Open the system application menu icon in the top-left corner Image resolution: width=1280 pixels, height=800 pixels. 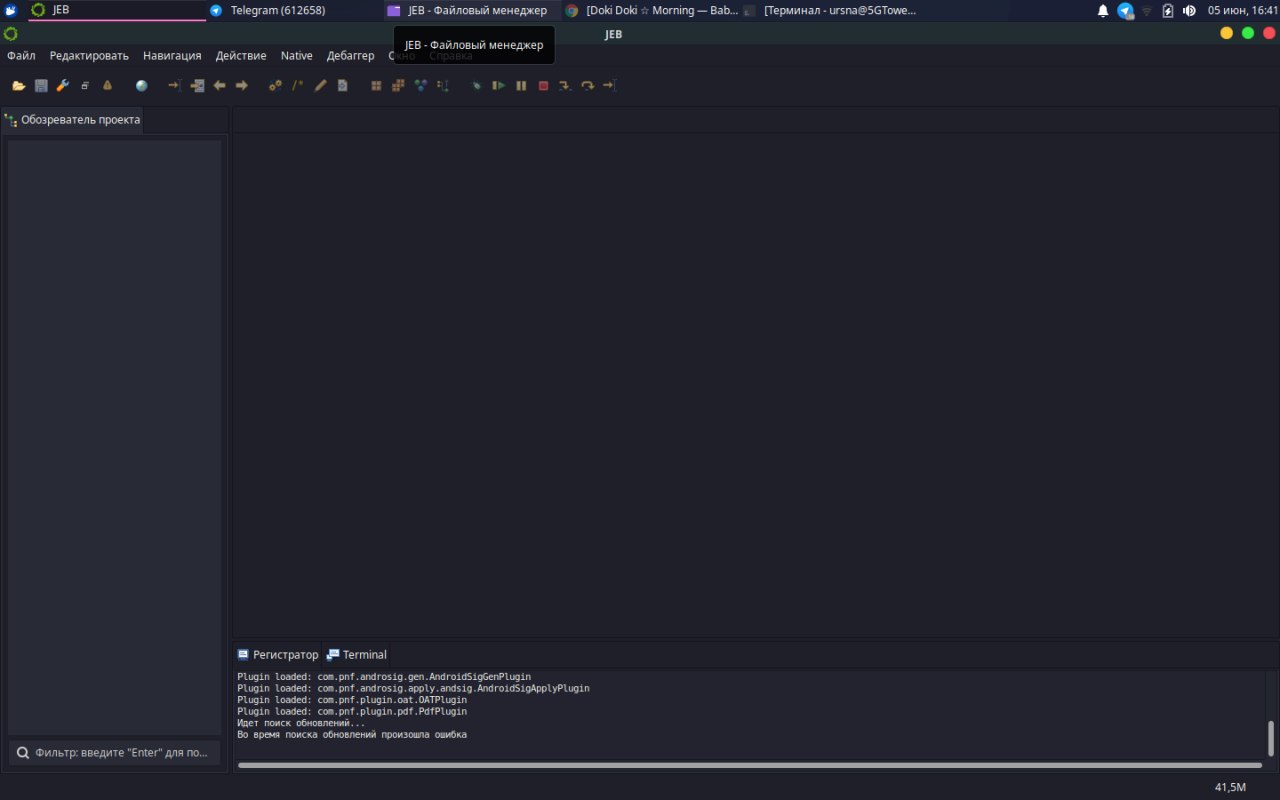pyautogui.click(x=11, y=10)
